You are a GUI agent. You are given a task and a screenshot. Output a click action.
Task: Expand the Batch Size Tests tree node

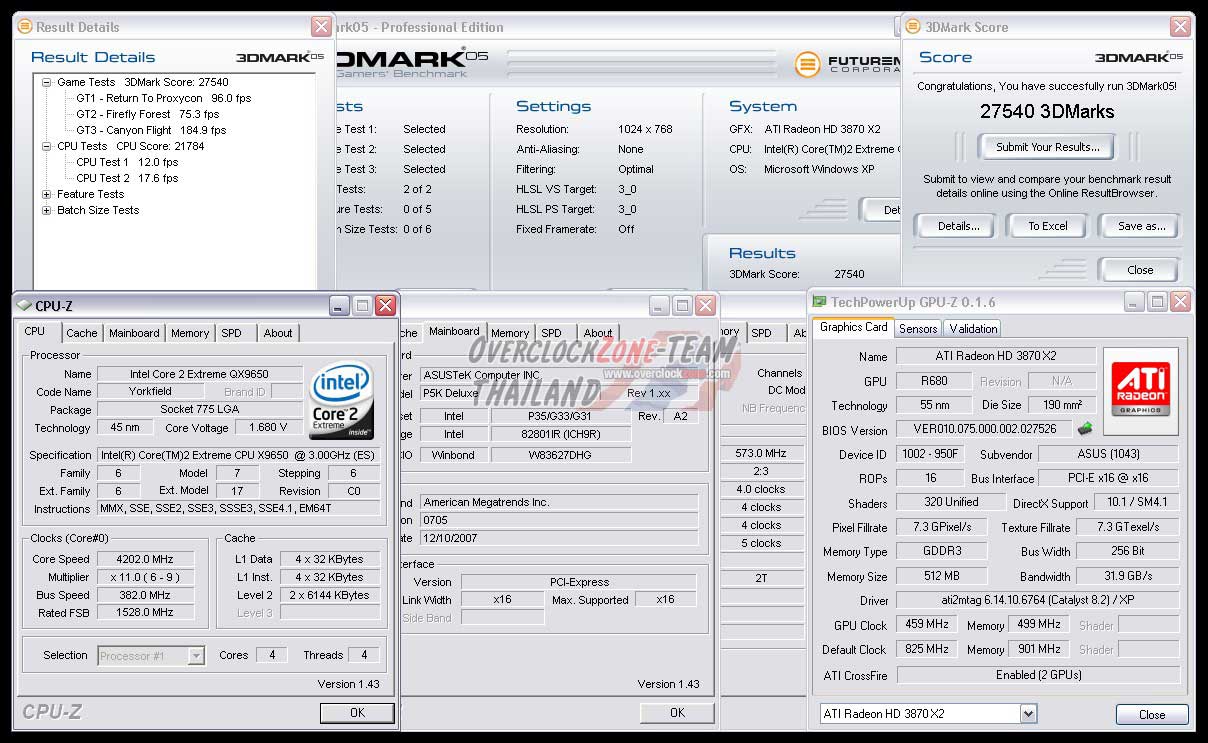click(x=47, y=210)
